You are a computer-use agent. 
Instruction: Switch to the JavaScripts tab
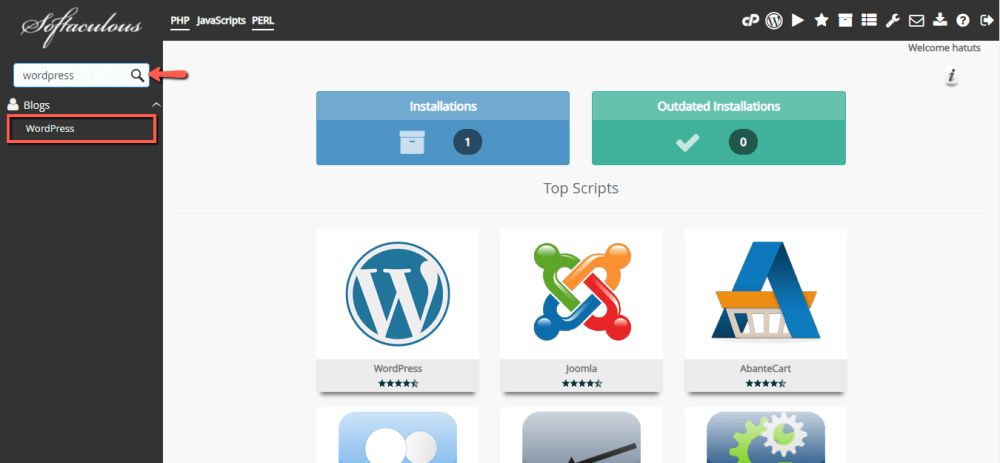[x=221, y=20]
